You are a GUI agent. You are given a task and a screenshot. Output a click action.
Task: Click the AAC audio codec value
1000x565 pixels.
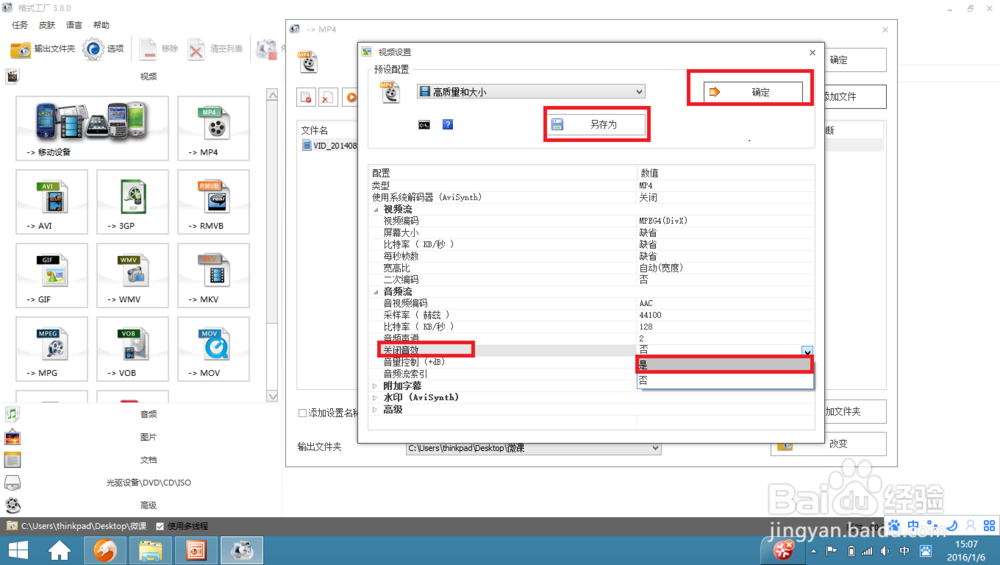tap(645, 304)
